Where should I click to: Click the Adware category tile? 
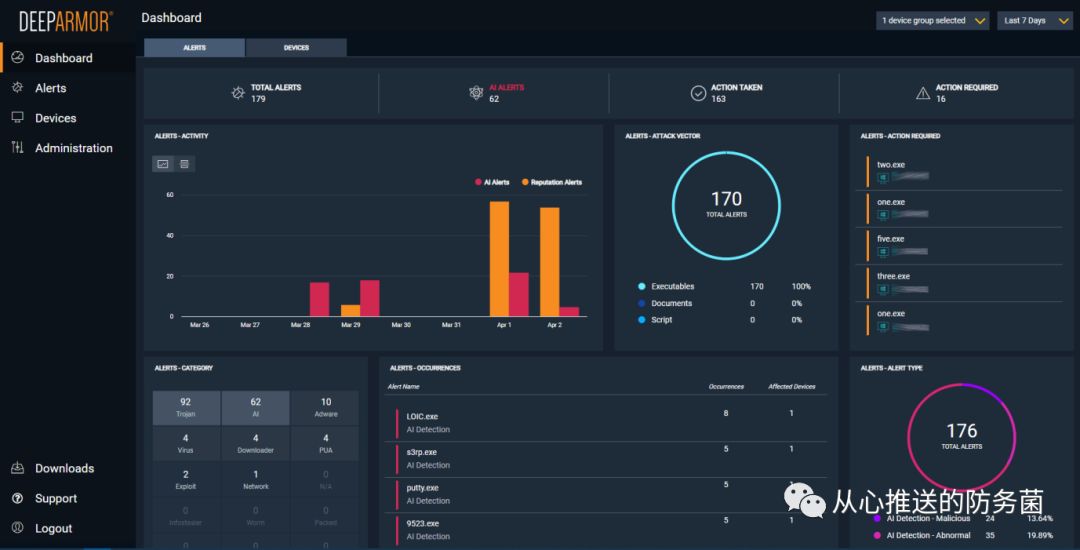click(325, 408)
